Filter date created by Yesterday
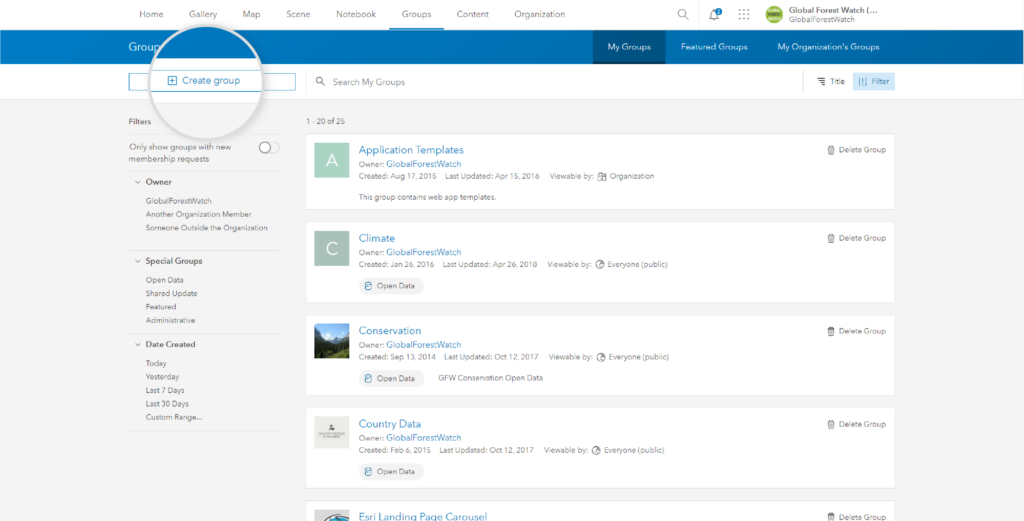This screenshot has height=521, width=1024. pos(163,377)
